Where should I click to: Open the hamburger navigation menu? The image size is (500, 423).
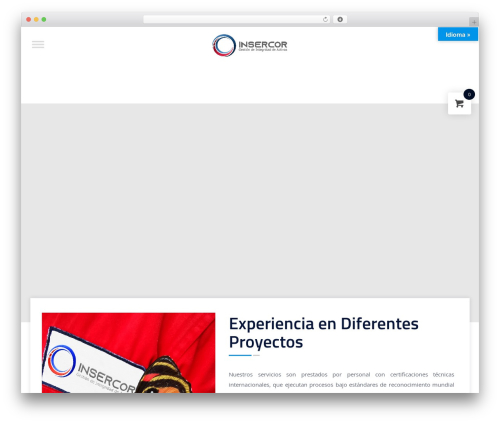38,44
